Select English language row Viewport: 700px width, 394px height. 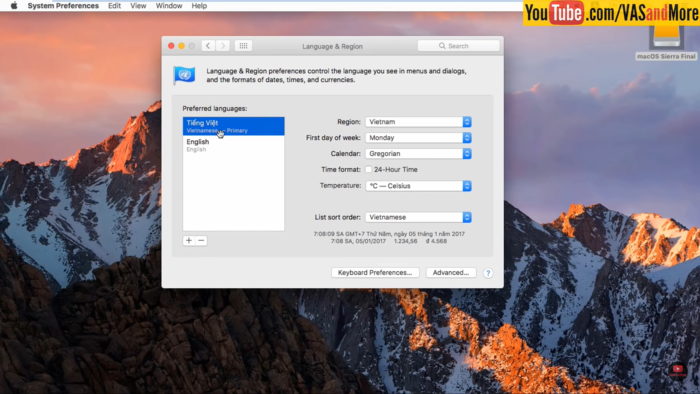click(x=233, y=145)
